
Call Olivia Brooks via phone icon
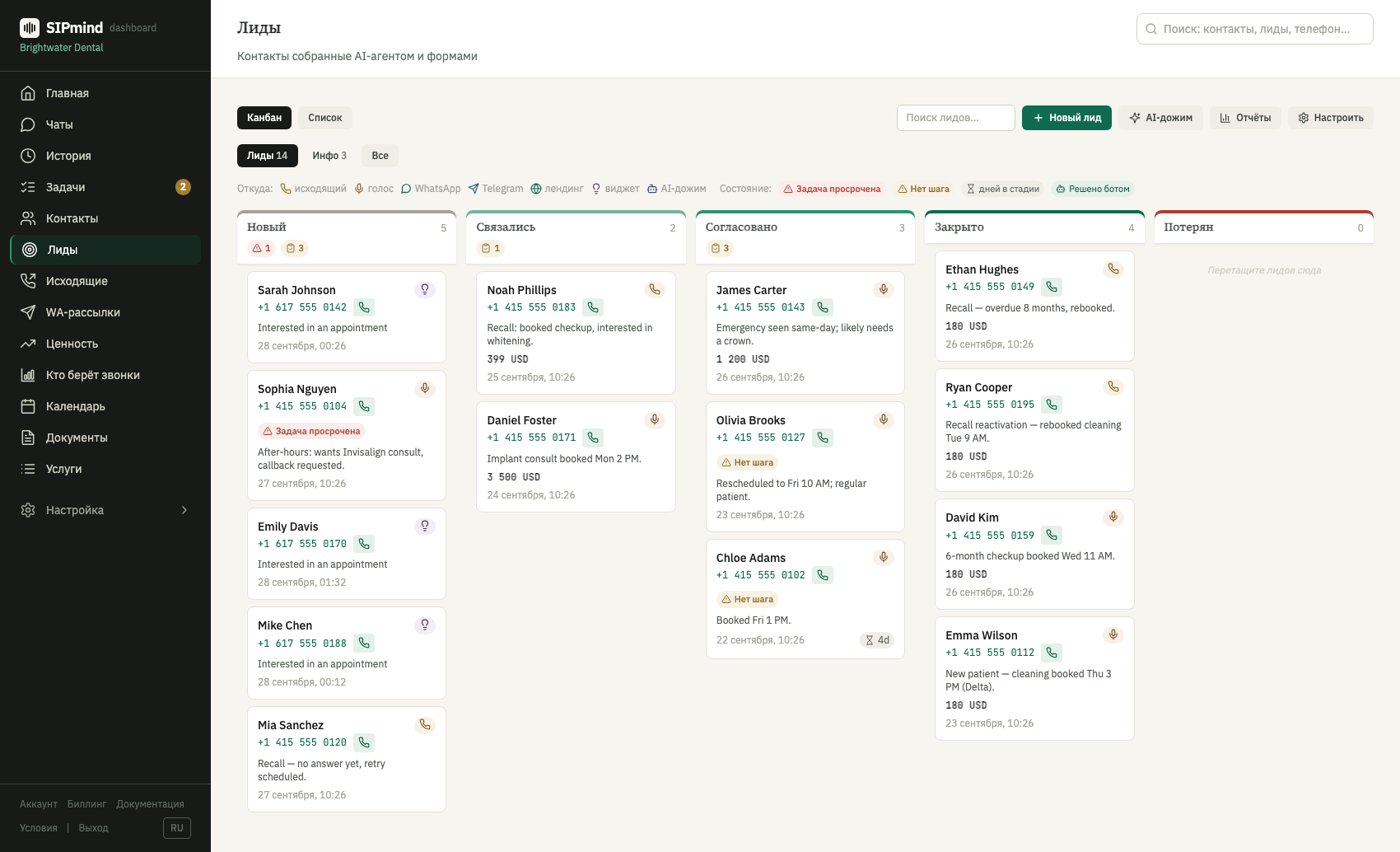click(x=823, y=438)
